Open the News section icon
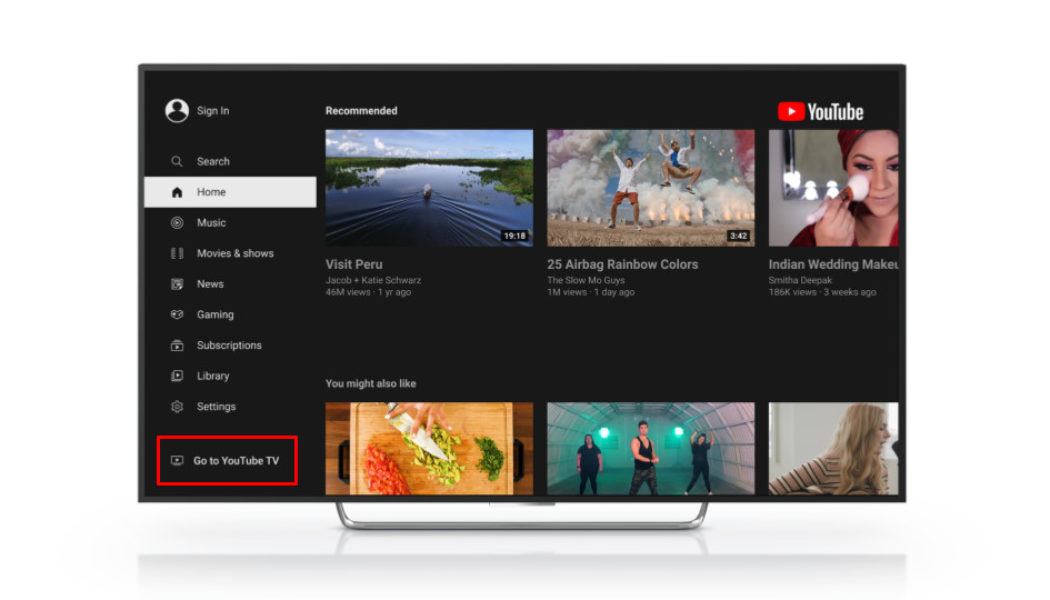This screenshot has width=1050, height=600. pyautogui.click(x=176, y=284)
